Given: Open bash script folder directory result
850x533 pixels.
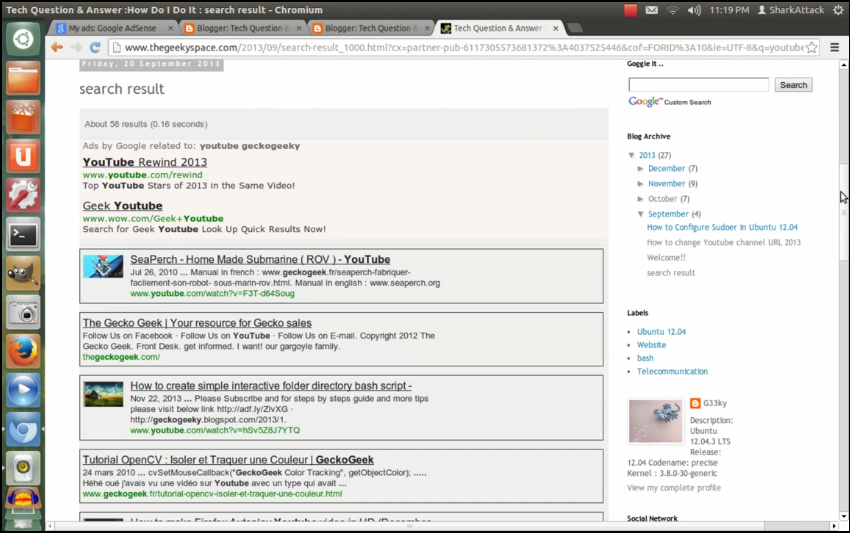Looking at the screenshot, I should click(x=271, y=386).
